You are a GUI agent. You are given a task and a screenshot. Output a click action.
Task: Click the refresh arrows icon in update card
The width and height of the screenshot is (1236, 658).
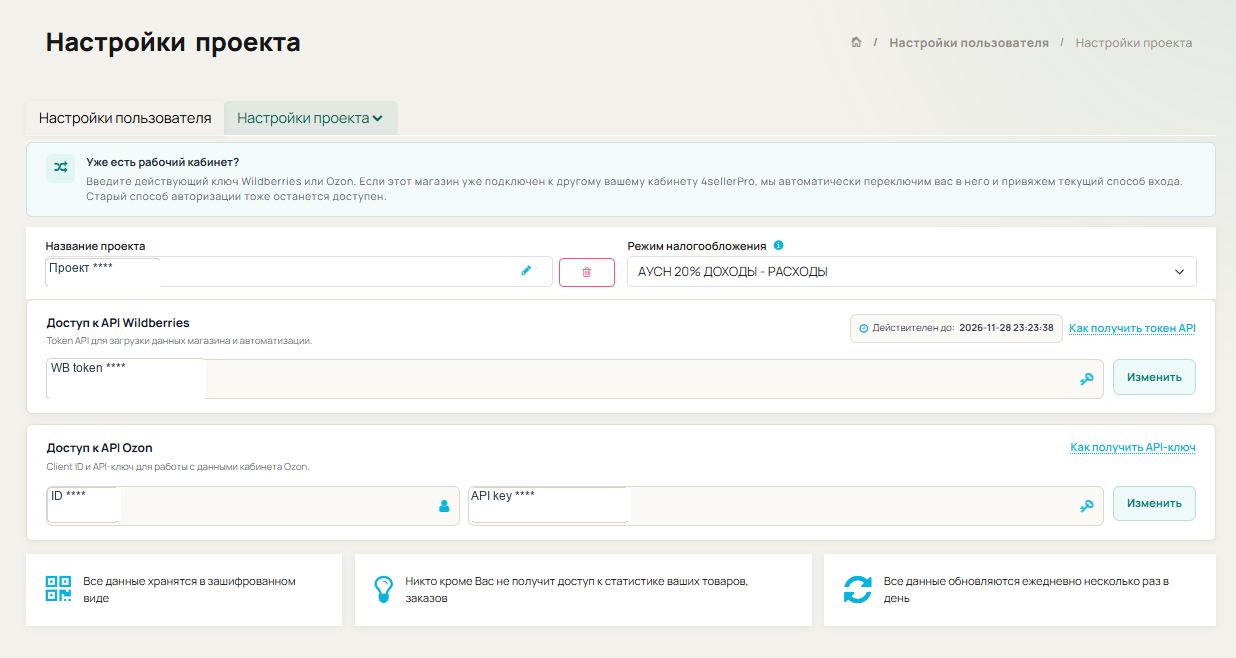[x=858, y=589]
